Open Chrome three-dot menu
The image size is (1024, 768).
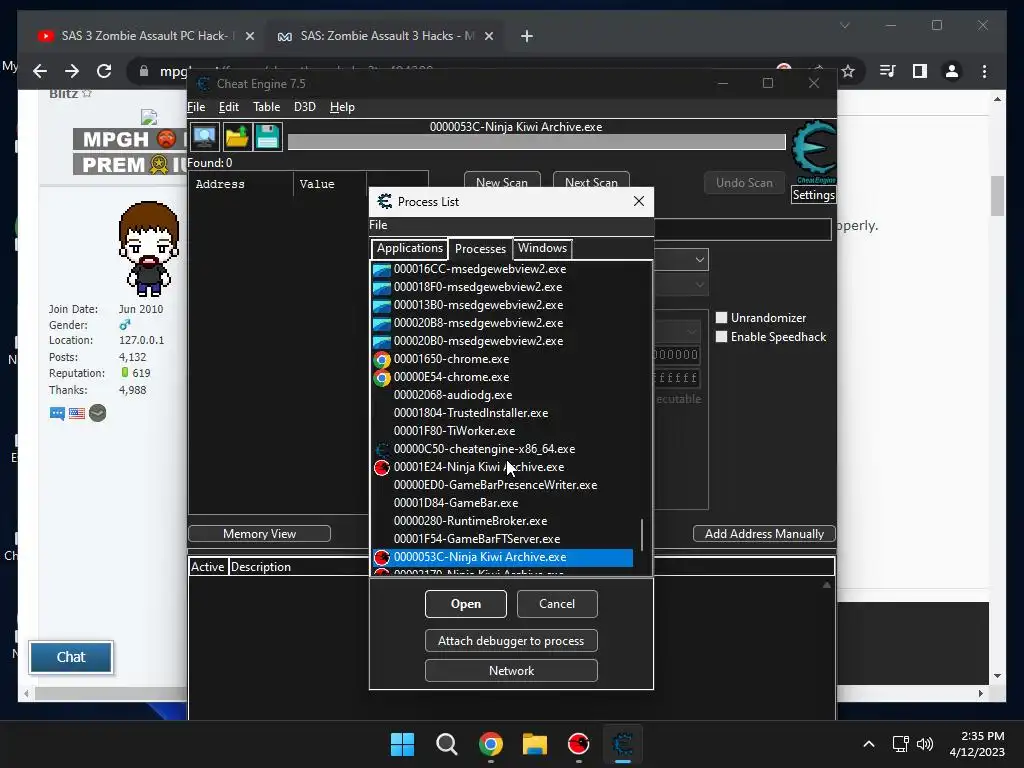(984, 71)
